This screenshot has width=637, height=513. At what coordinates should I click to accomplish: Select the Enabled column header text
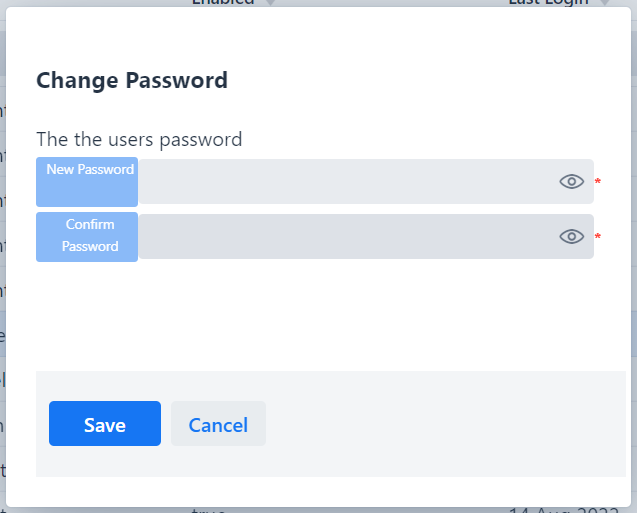[x=223, y=3]
